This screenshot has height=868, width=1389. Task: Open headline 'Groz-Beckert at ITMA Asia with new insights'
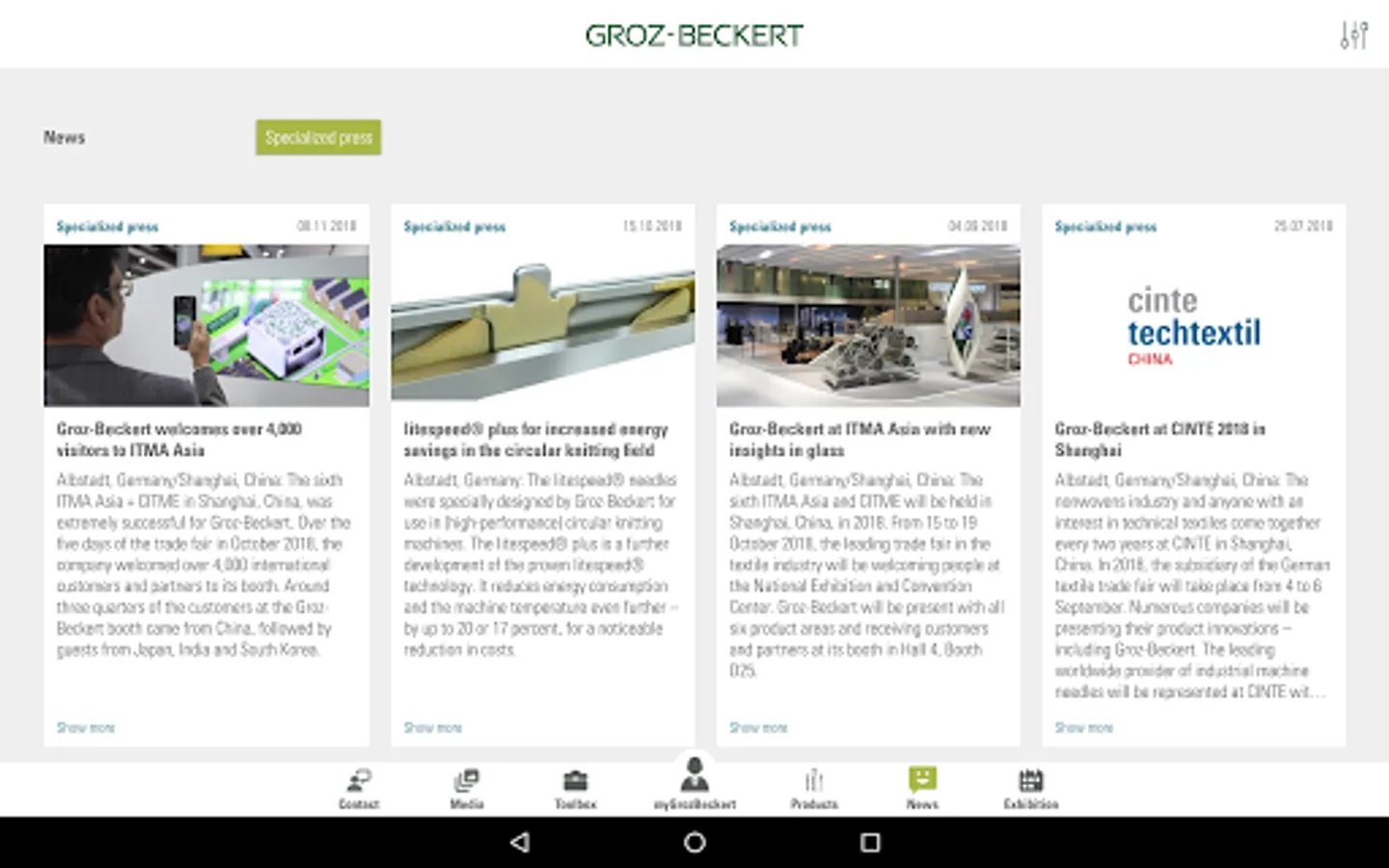tap(859, 439)
